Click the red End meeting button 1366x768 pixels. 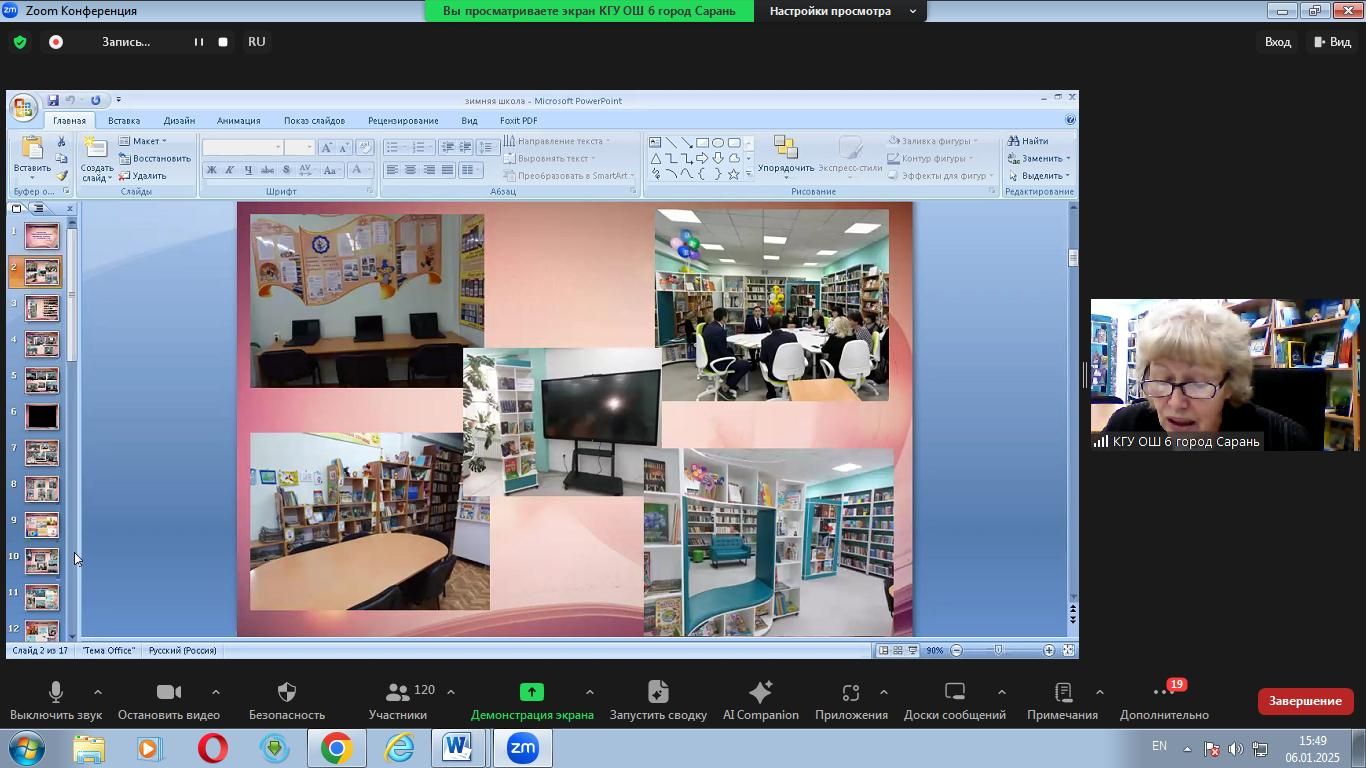[1304, 701]
